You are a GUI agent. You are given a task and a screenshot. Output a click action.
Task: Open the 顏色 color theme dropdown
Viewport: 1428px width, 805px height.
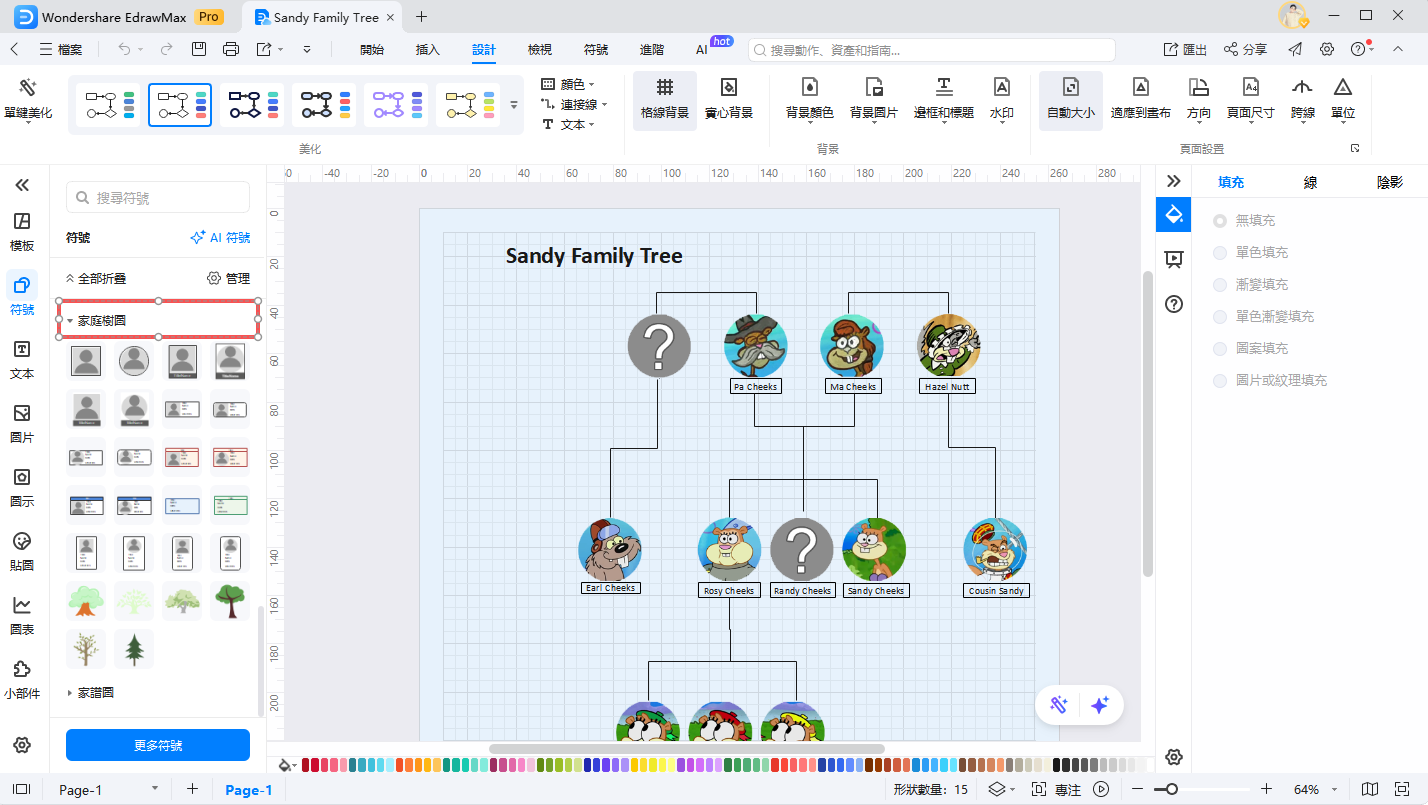point(568,84)
